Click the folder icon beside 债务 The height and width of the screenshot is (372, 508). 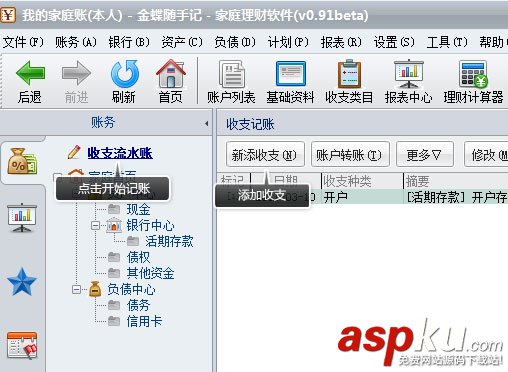114,305
